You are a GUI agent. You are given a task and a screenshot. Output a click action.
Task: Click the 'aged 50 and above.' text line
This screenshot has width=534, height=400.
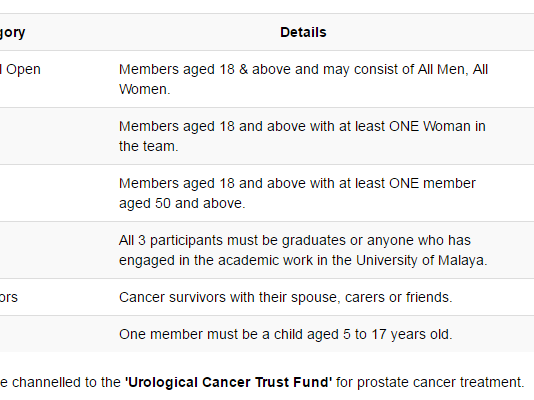pyautogui.click(x=182, y=203)
